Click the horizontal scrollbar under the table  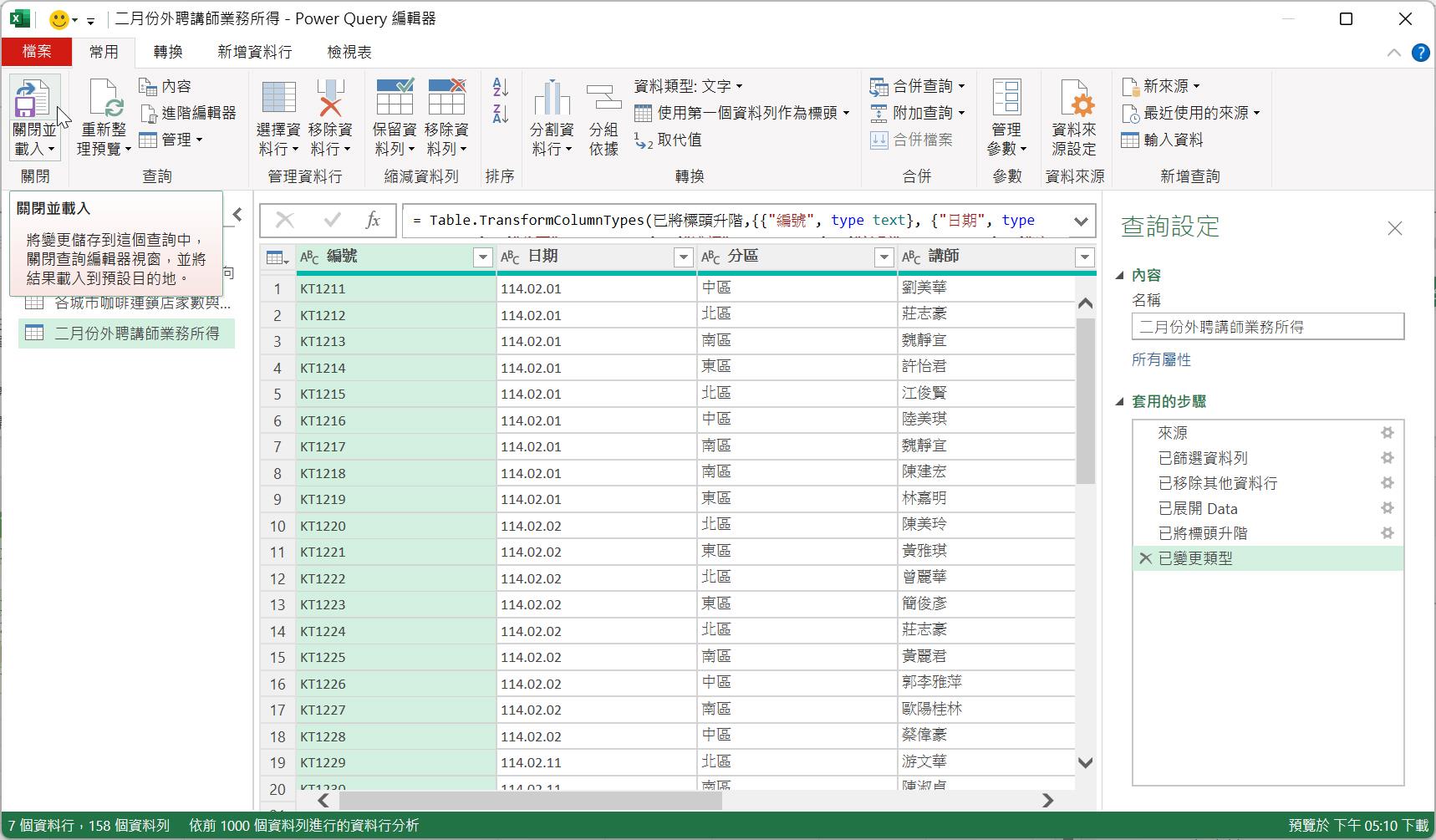[530, 801]
